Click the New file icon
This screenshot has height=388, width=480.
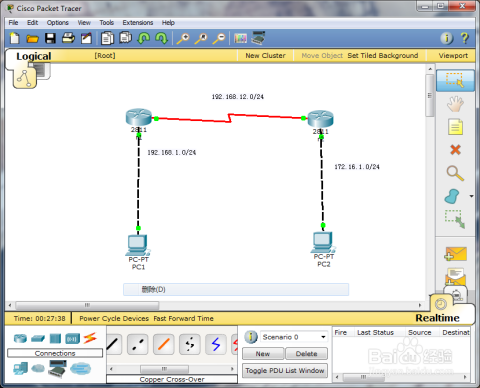pos(14,38)
